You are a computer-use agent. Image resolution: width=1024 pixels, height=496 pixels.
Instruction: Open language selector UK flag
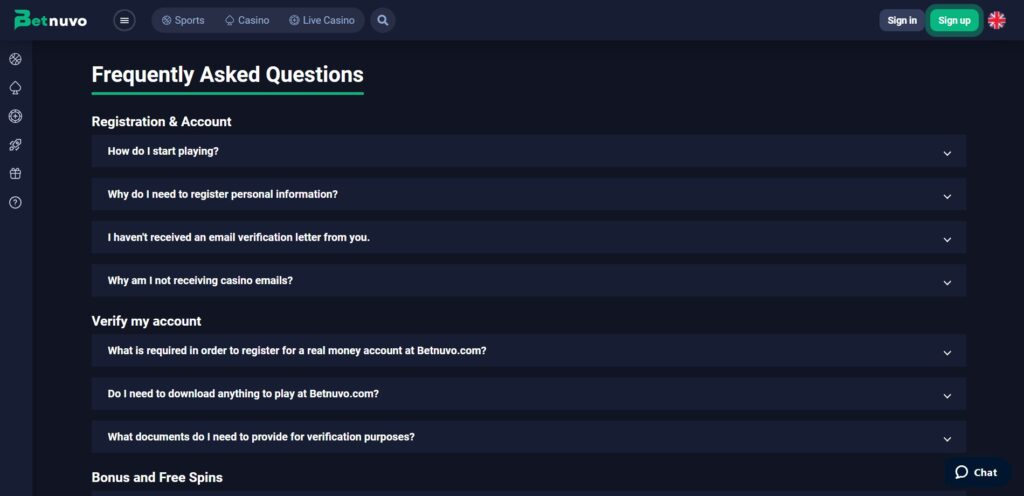(x=996, y=20)
